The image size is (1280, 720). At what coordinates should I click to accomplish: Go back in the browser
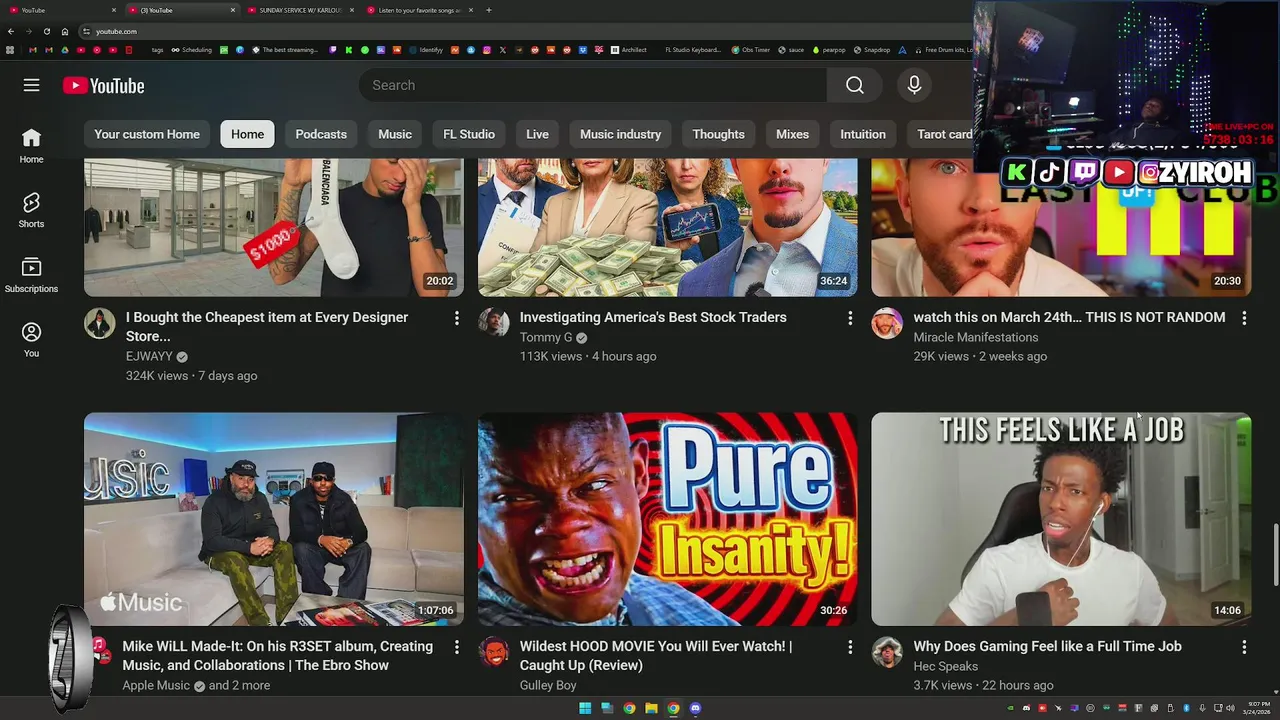point(11,31)
